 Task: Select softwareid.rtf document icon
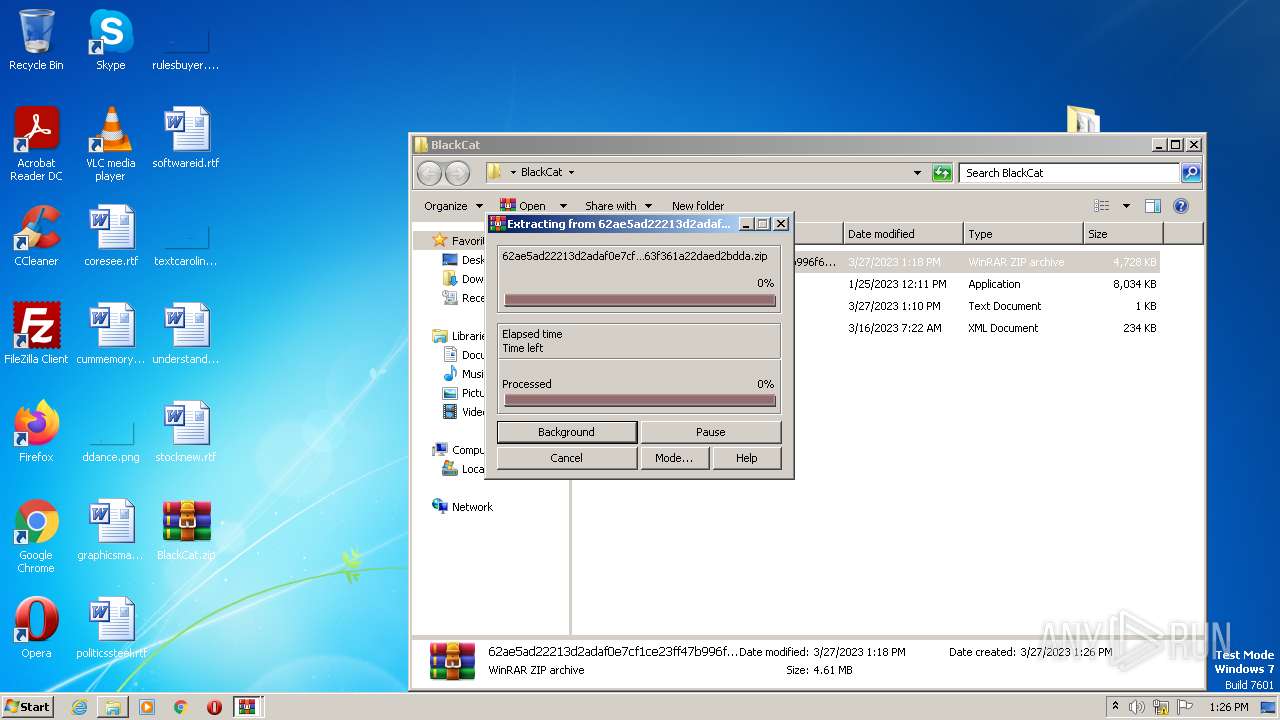[x=186, y=138]
